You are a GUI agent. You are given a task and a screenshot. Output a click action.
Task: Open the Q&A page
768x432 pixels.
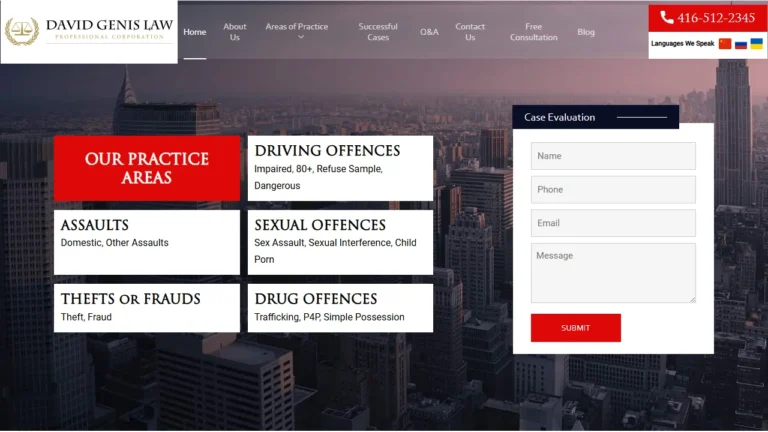tap(429, 32)
